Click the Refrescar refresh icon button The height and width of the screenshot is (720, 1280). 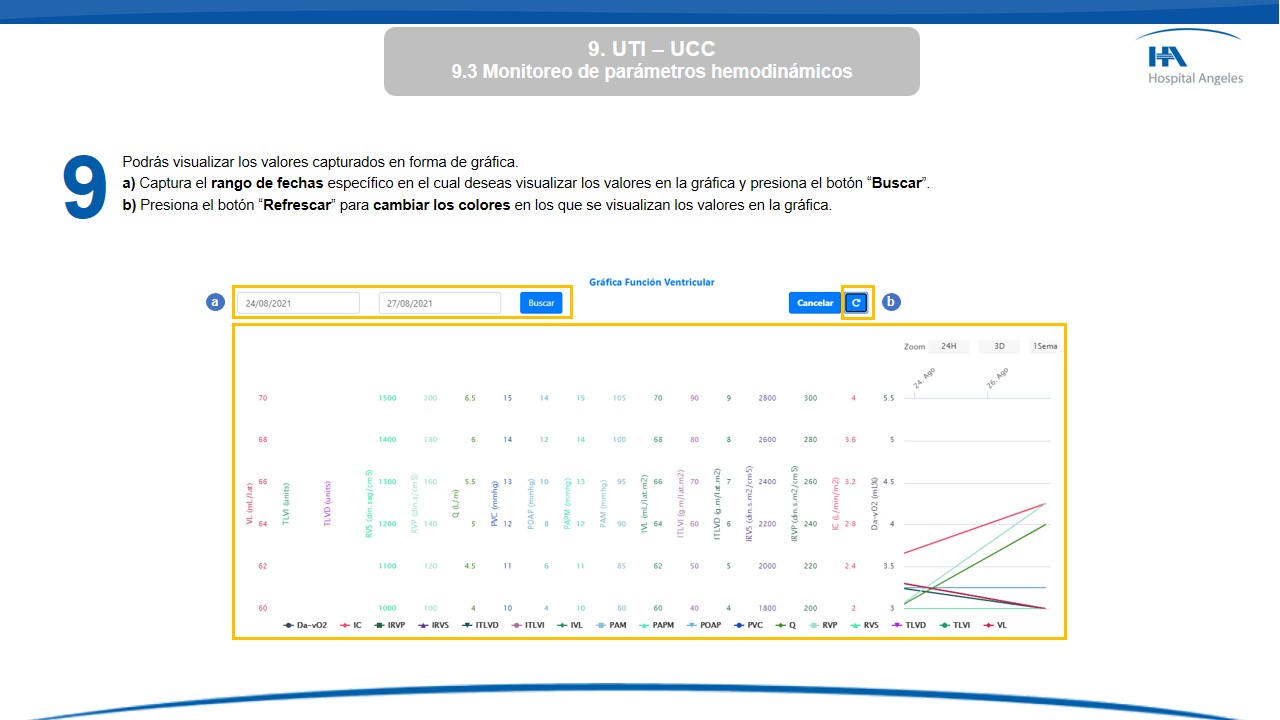tap(856, 303)
